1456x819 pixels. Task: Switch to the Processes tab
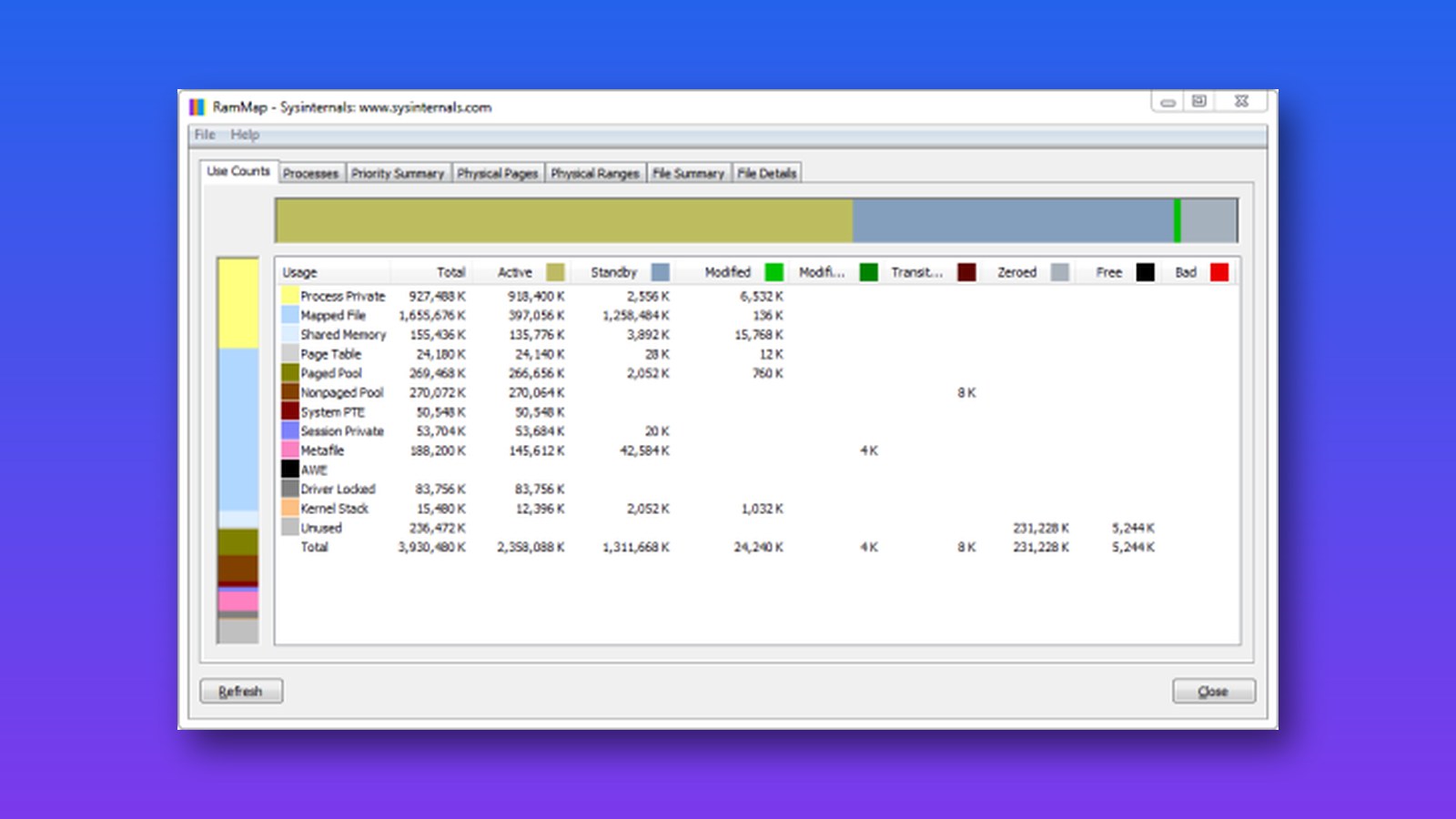tap(310, 173)
